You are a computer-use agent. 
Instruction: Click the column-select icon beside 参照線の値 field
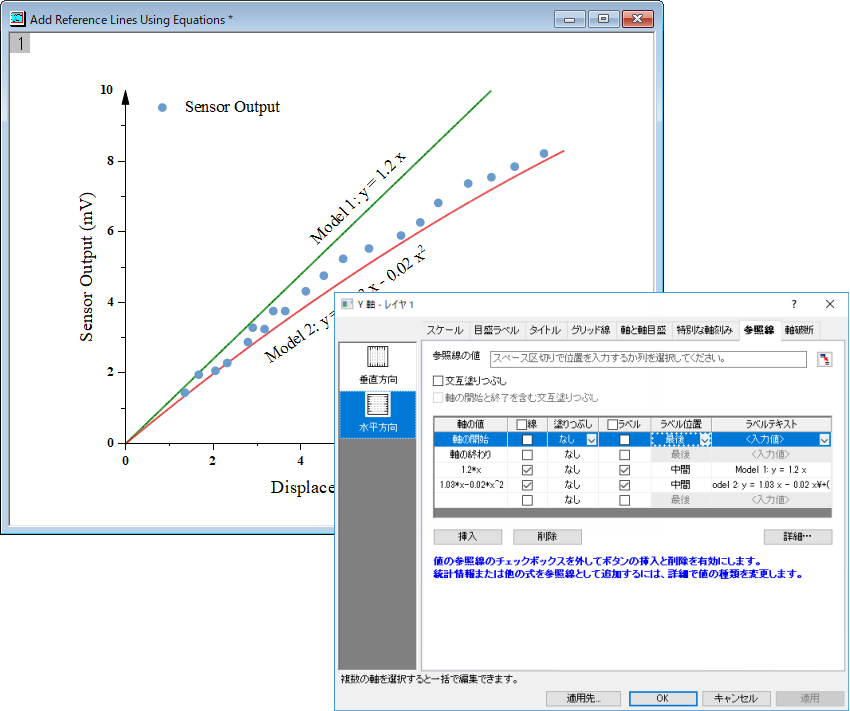[x=825, y=359]
